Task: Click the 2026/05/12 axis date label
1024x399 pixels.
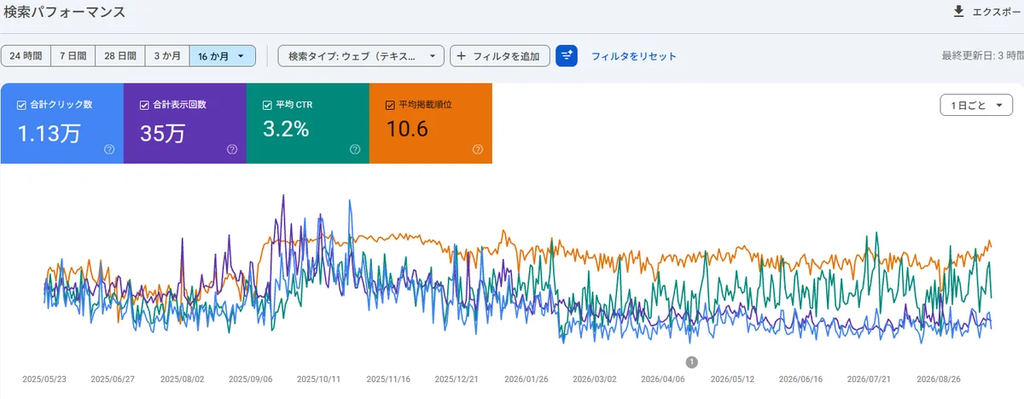Action: coord(732,379)
